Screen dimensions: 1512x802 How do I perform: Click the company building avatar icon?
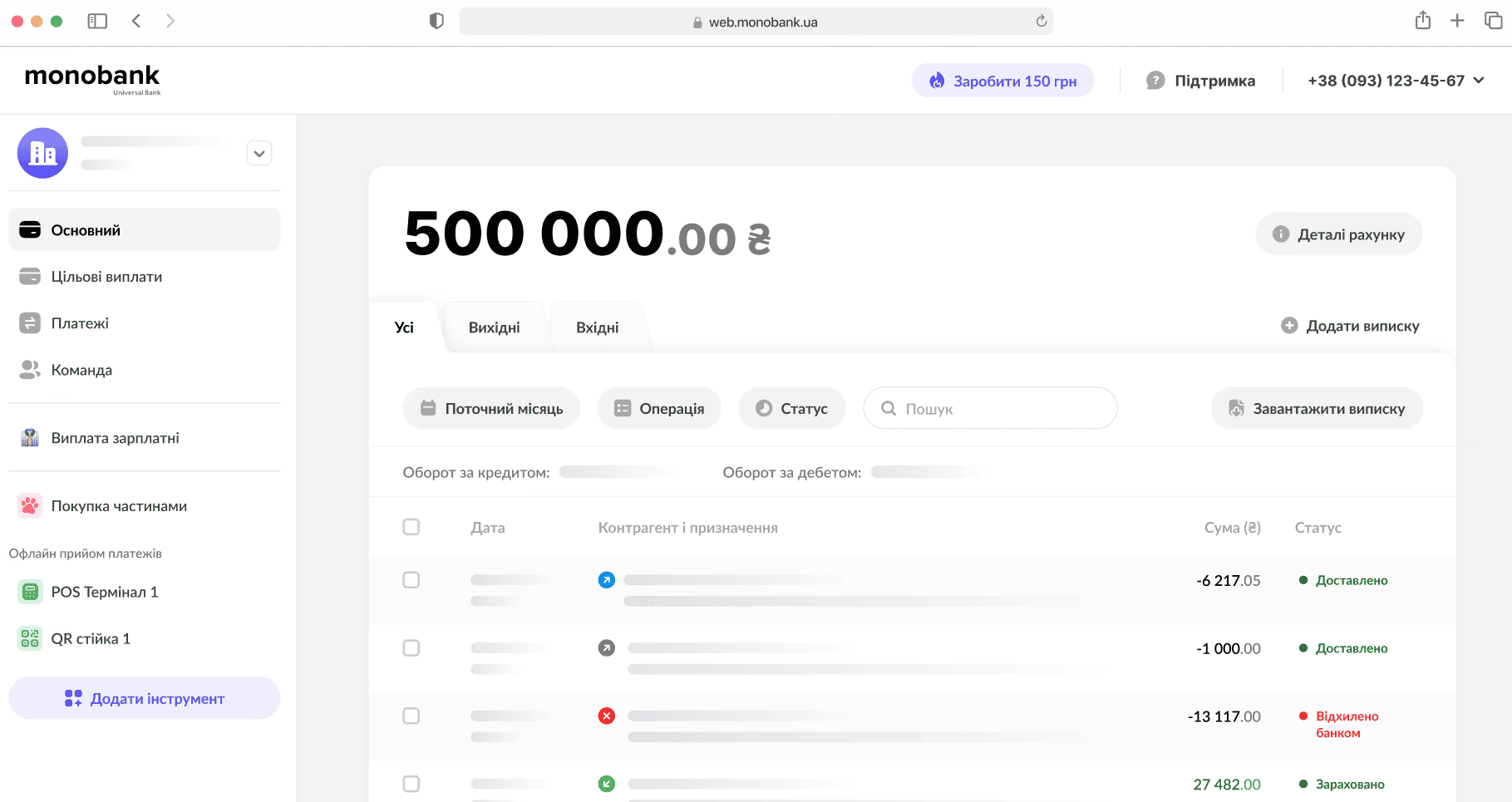42,153
